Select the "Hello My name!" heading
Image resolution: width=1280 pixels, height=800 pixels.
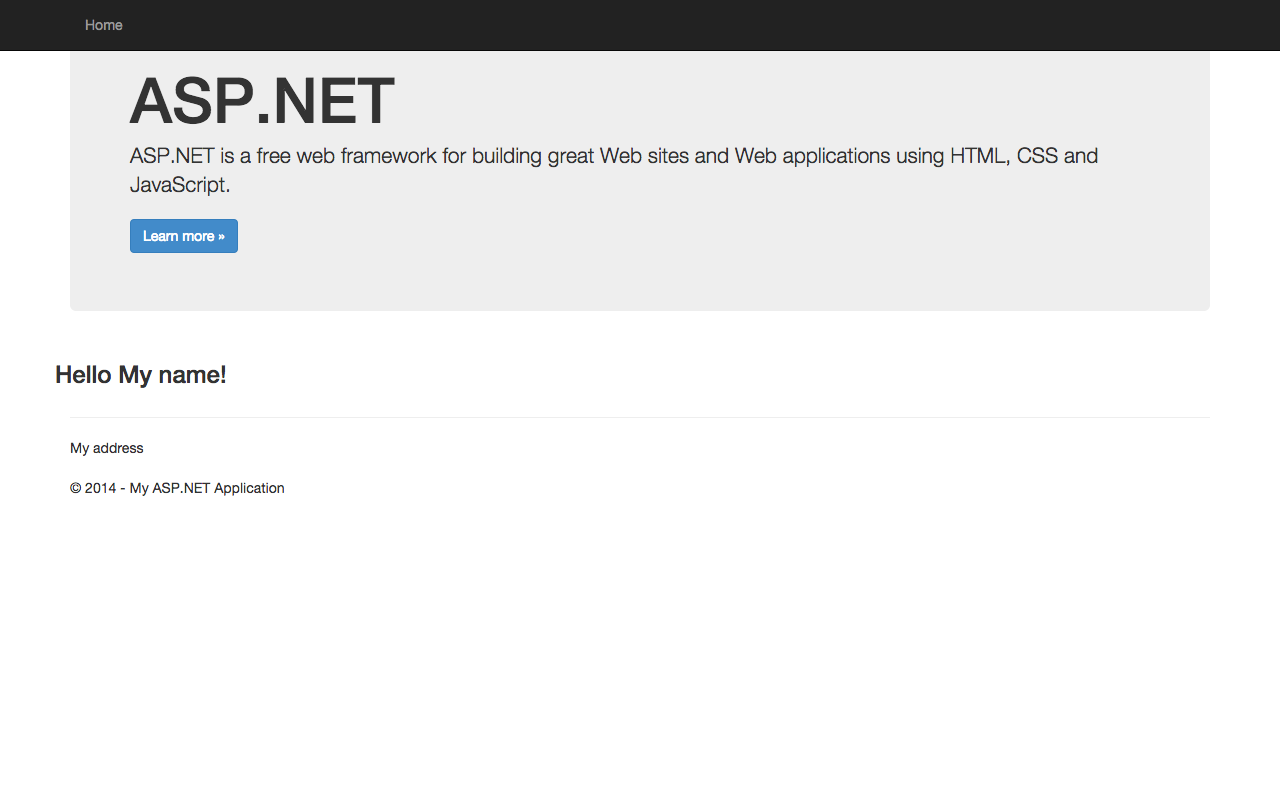coord(141,375)
